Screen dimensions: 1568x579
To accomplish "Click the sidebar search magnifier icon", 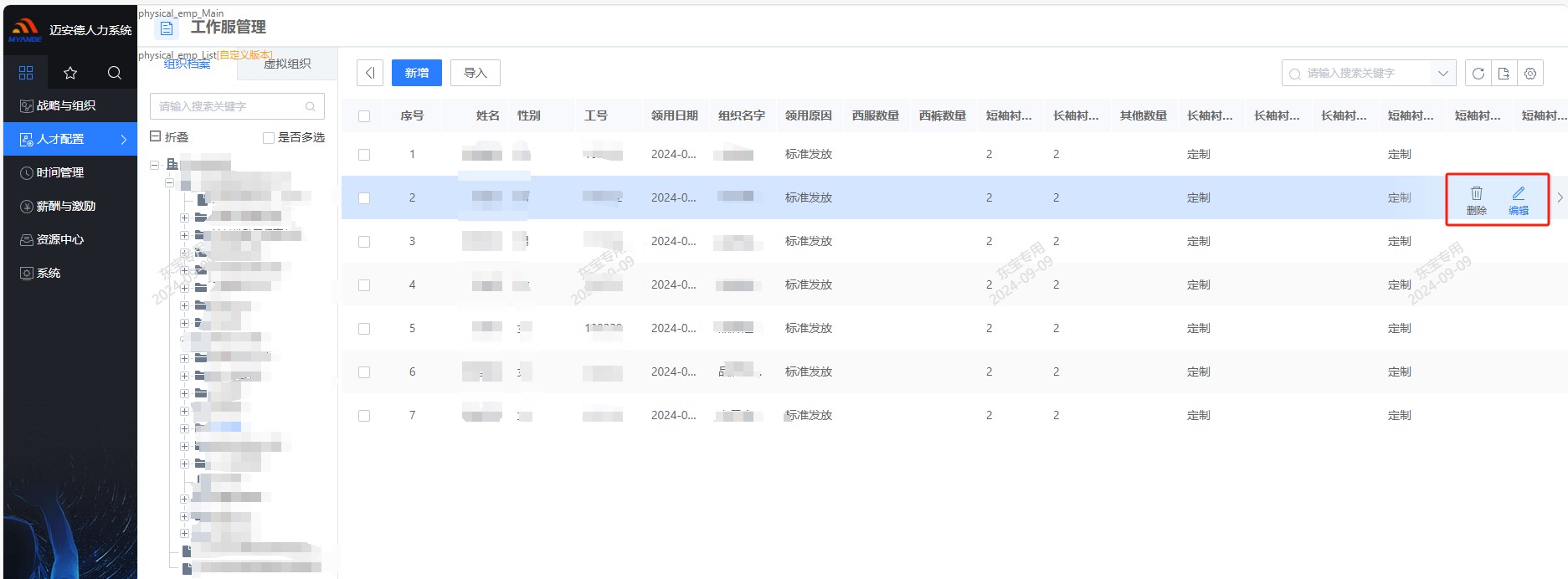I will (115, 73).
